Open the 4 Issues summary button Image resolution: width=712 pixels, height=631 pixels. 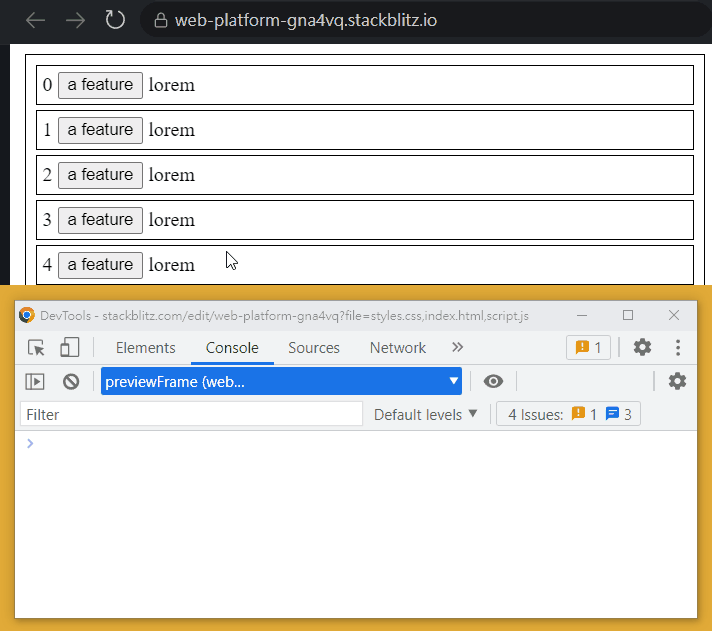pos(569,414)
